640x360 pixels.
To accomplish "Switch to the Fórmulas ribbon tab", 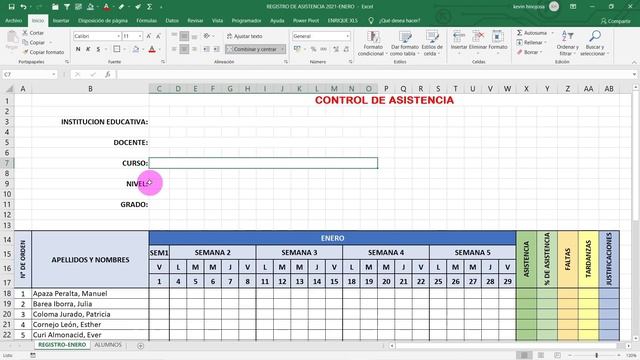I will (x=147, y=20).
